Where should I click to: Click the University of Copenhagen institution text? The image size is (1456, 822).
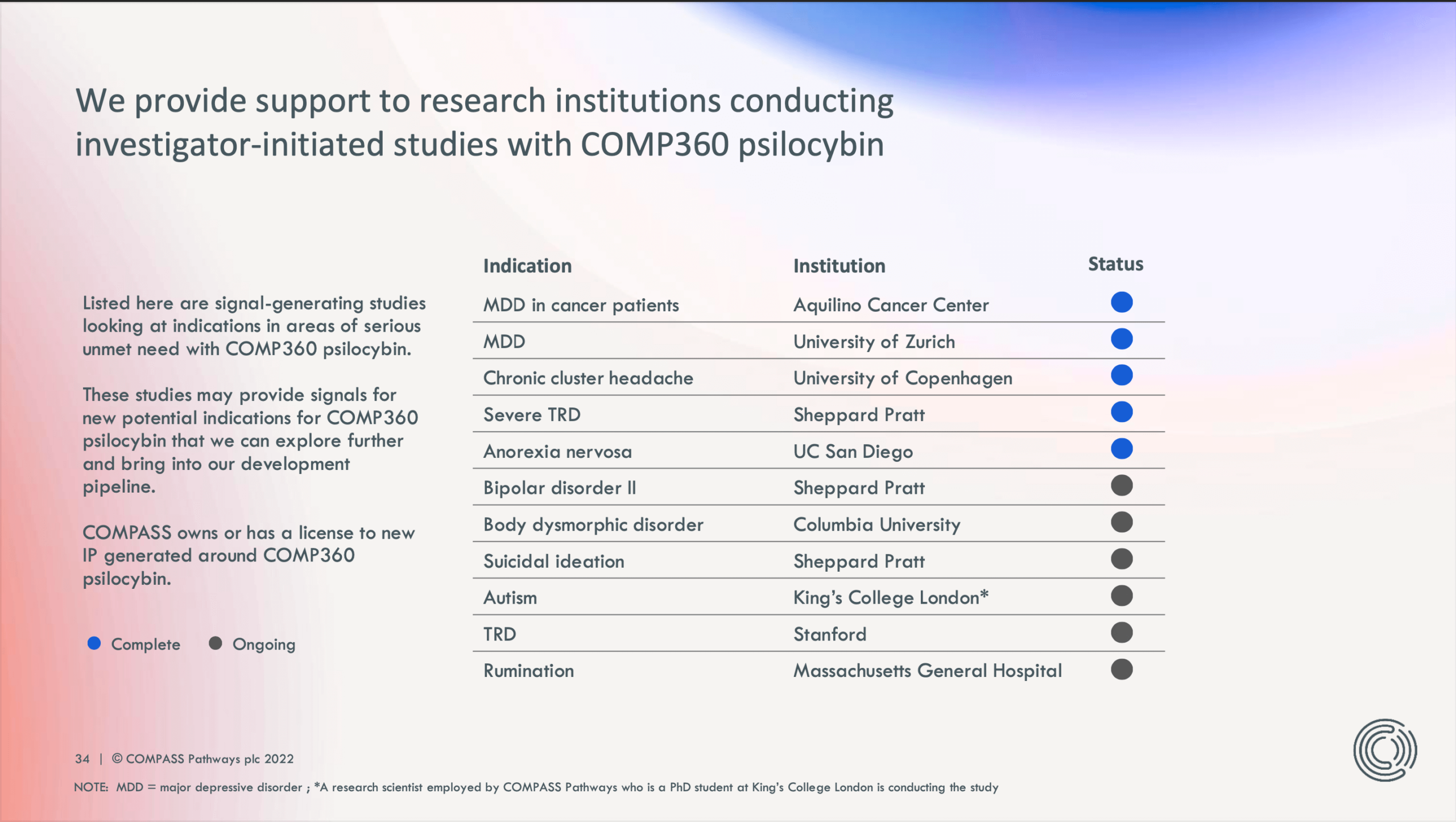[903, 378]
